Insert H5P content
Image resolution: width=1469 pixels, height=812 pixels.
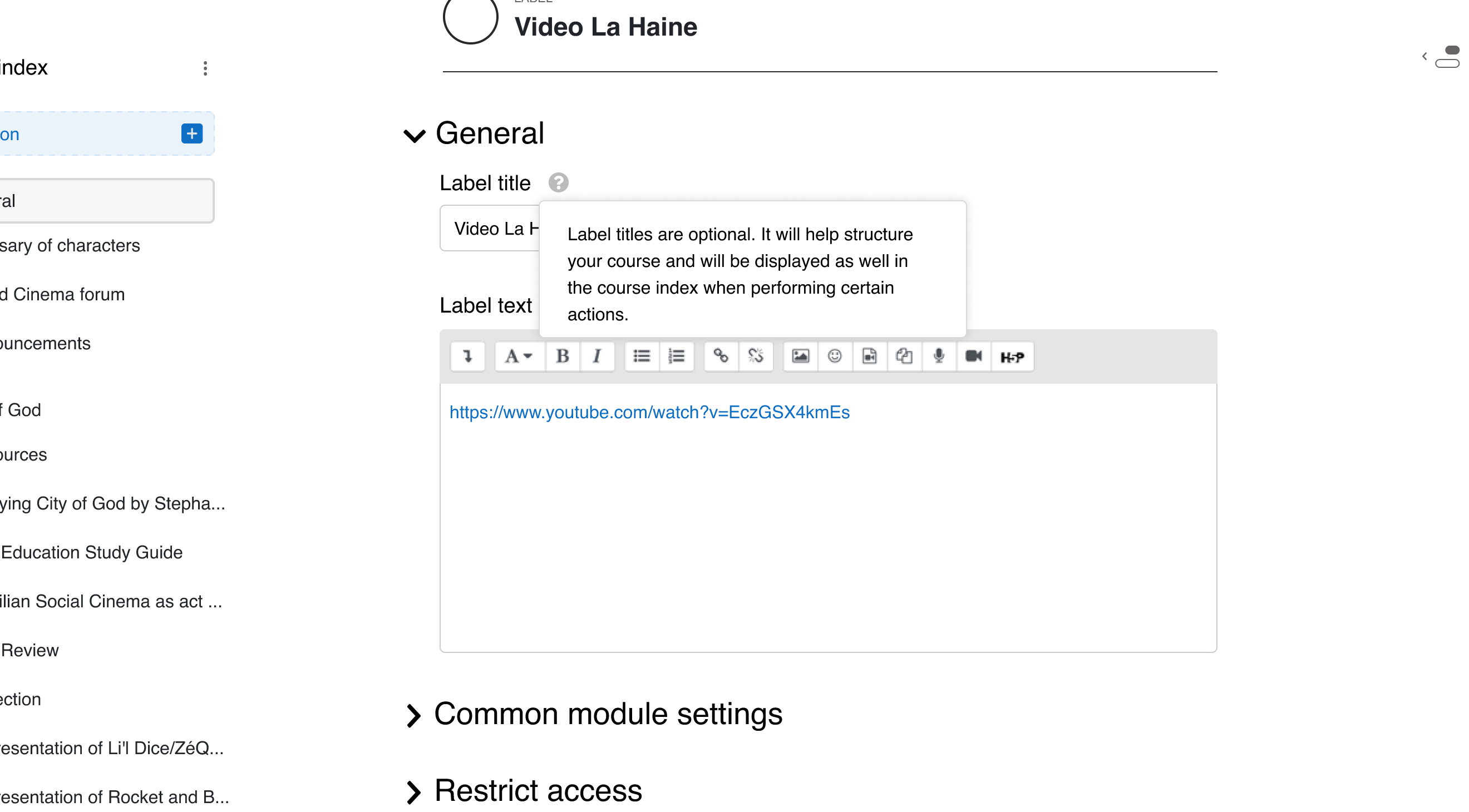point(1012,356)
